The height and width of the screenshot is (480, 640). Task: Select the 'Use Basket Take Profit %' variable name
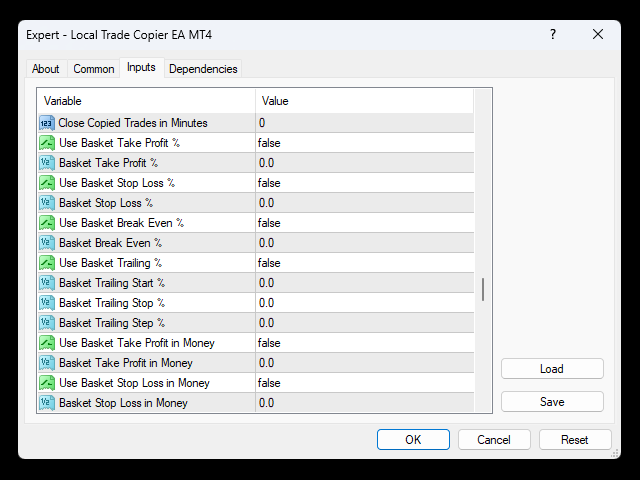(x=120, y=143)
